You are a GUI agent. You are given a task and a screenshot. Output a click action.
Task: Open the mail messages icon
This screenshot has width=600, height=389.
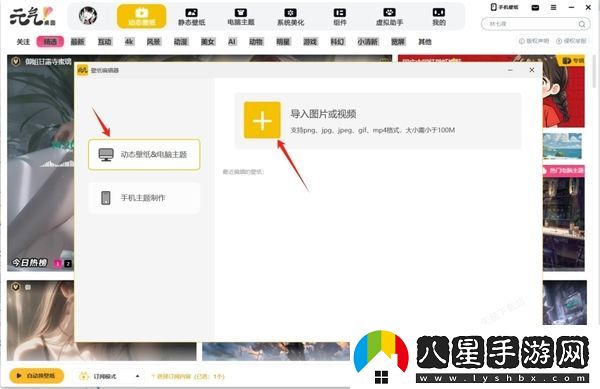[535, 7]
